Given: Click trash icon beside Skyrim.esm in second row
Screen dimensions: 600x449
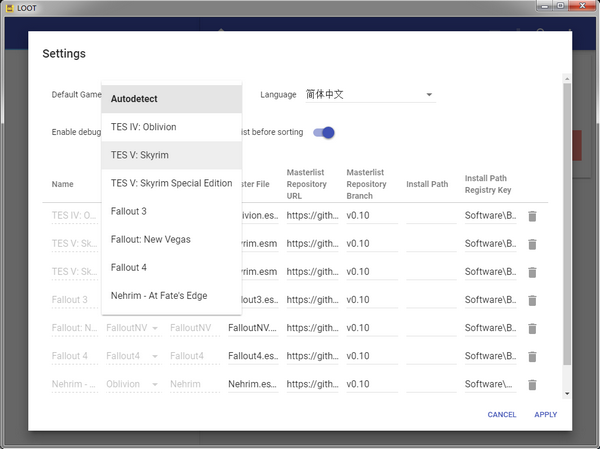Looking at the screenshot, I should [x=532, y=244].
